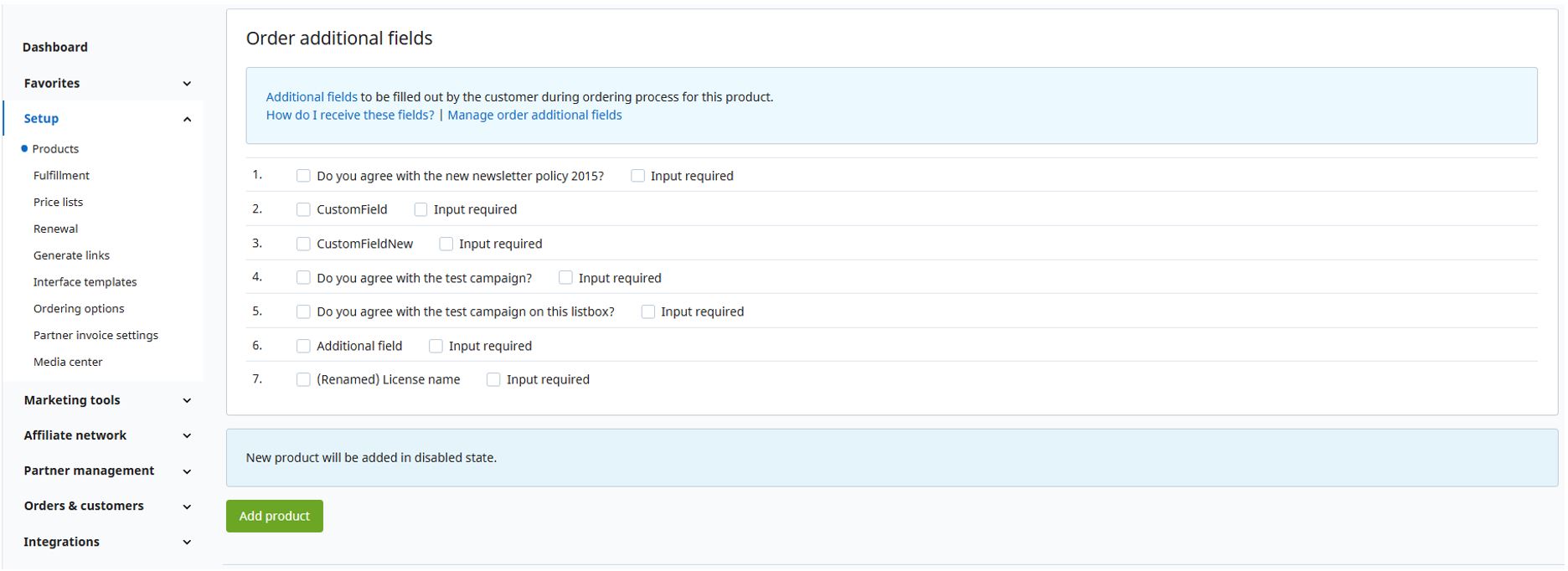Select the Setup menu label
Screen dimensions: 1568x571
(41, 118)
